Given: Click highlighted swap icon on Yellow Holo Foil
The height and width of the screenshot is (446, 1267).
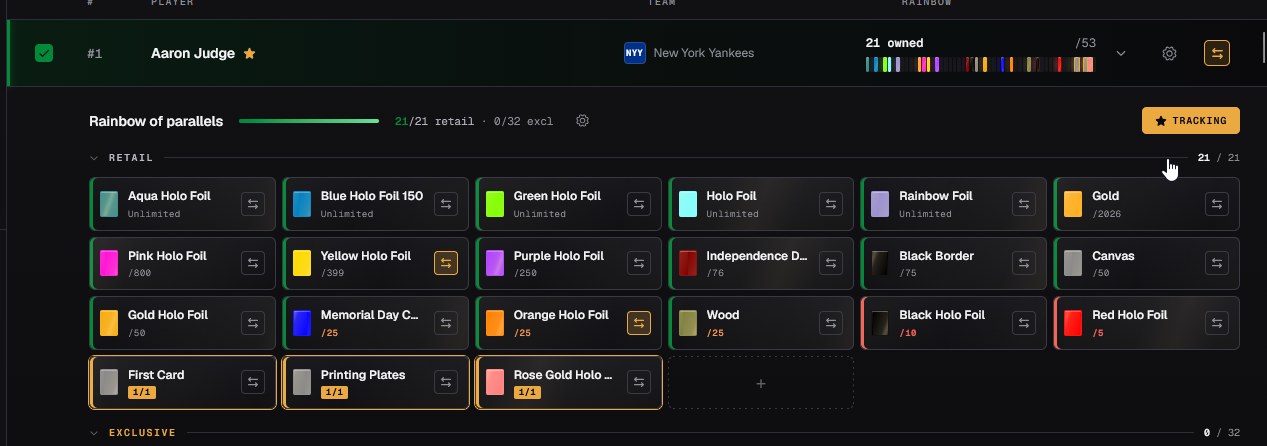Looking at the screenshot, I should [x=446, y=263].
